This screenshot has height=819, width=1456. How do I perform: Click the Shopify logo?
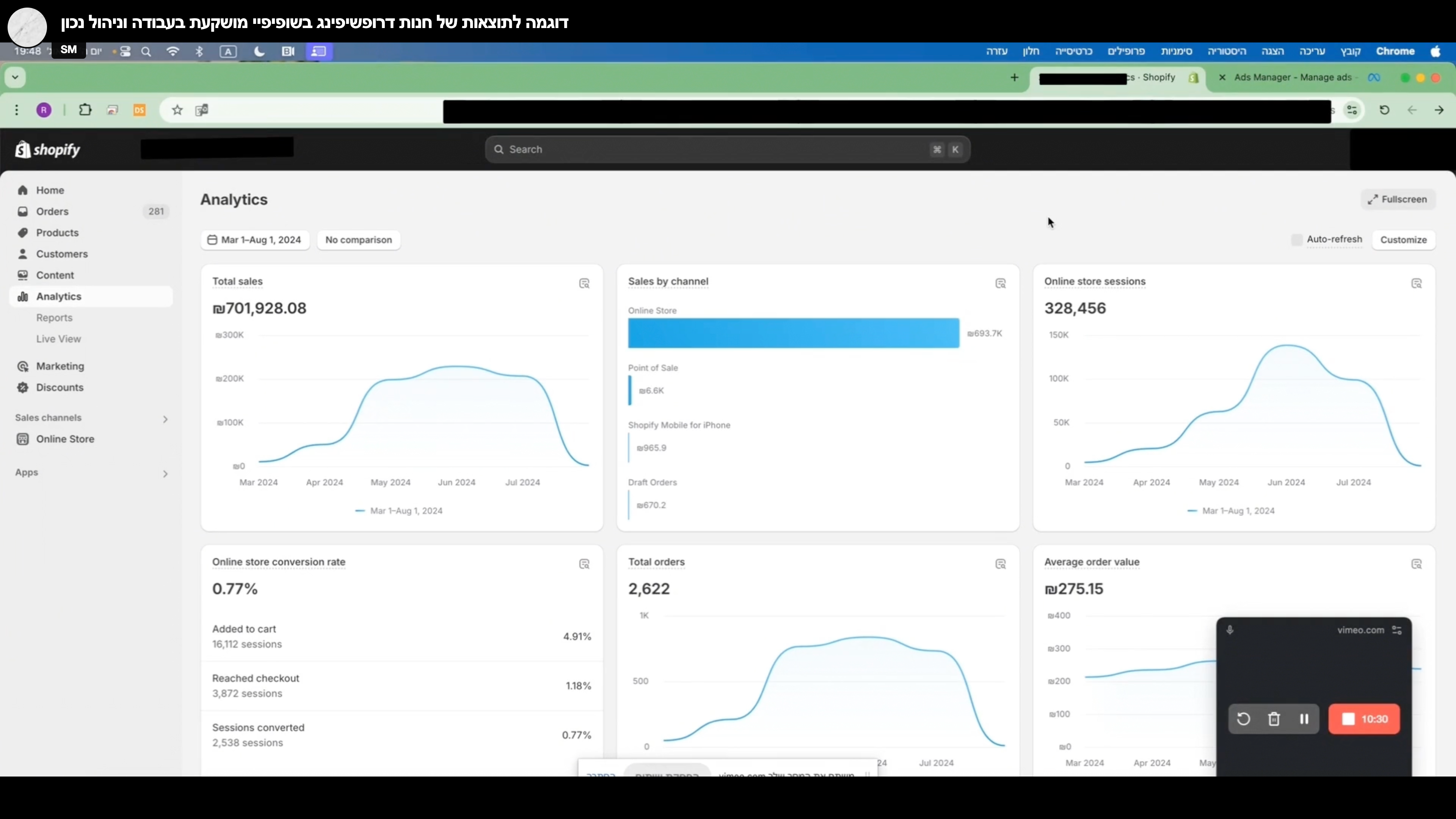pyautogui.click(x=48, y=150)
